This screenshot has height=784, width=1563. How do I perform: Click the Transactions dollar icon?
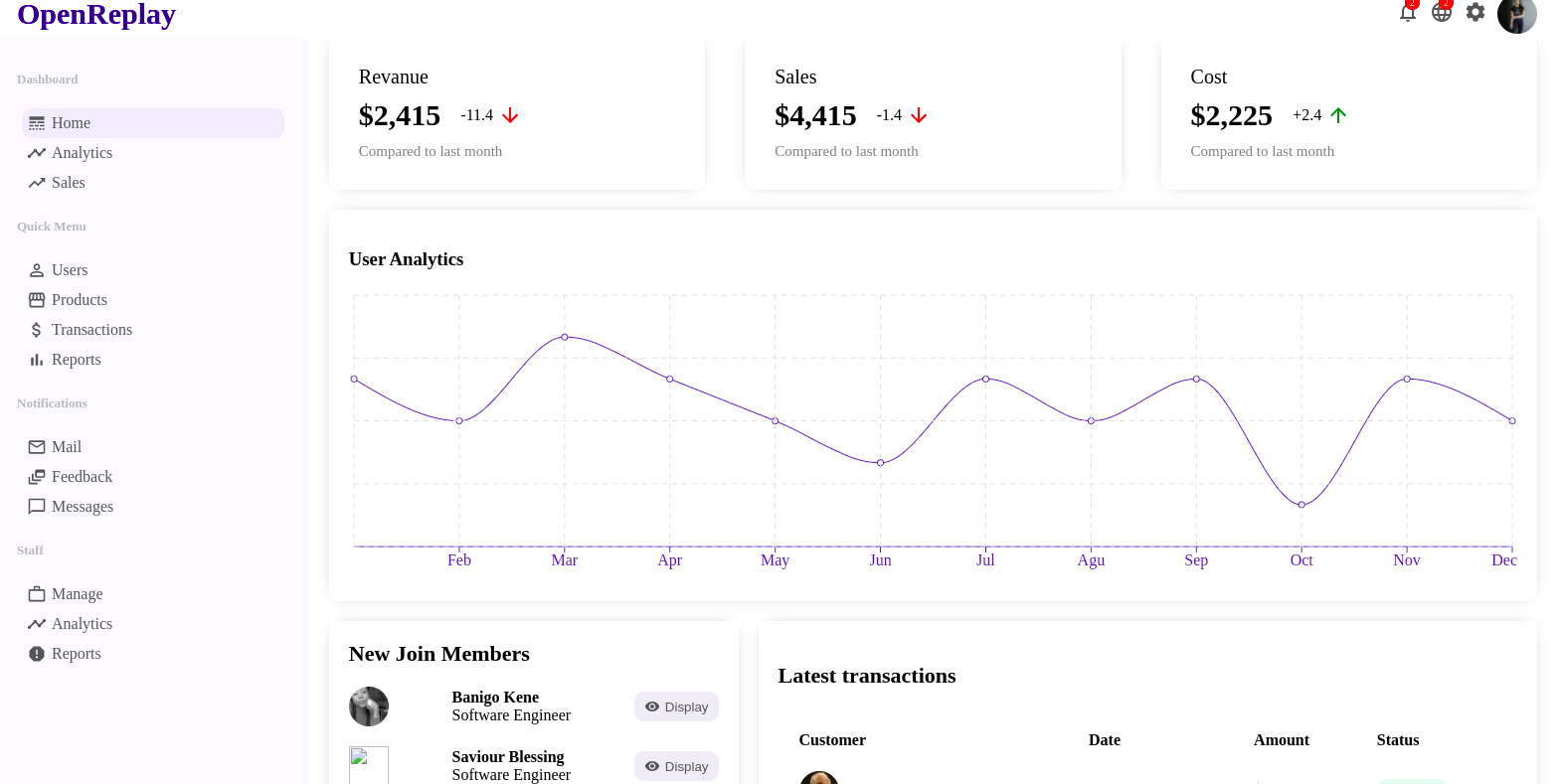37,330
